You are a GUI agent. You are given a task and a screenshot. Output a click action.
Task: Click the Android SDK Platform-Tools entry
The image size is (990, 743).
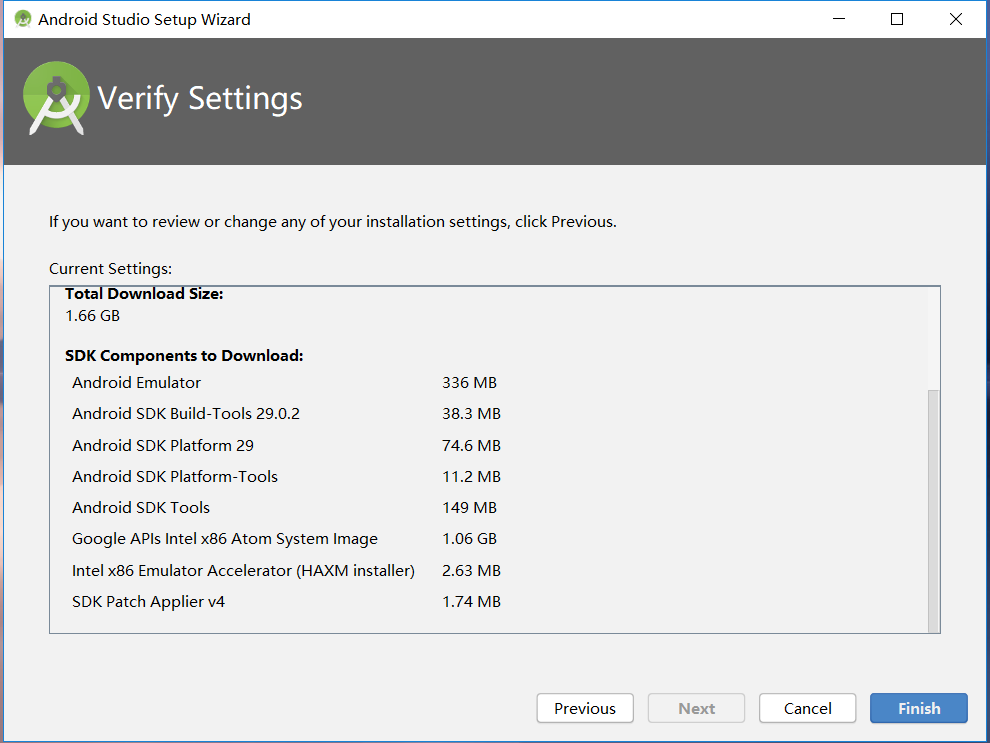174,476
